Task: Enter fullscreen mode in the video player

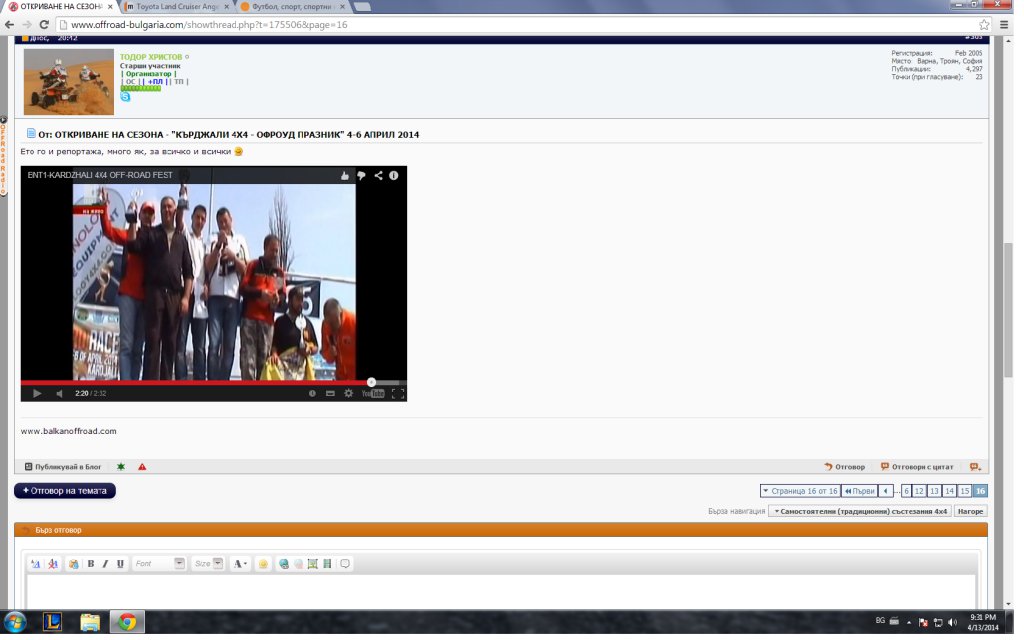Action: pos(397,393)
